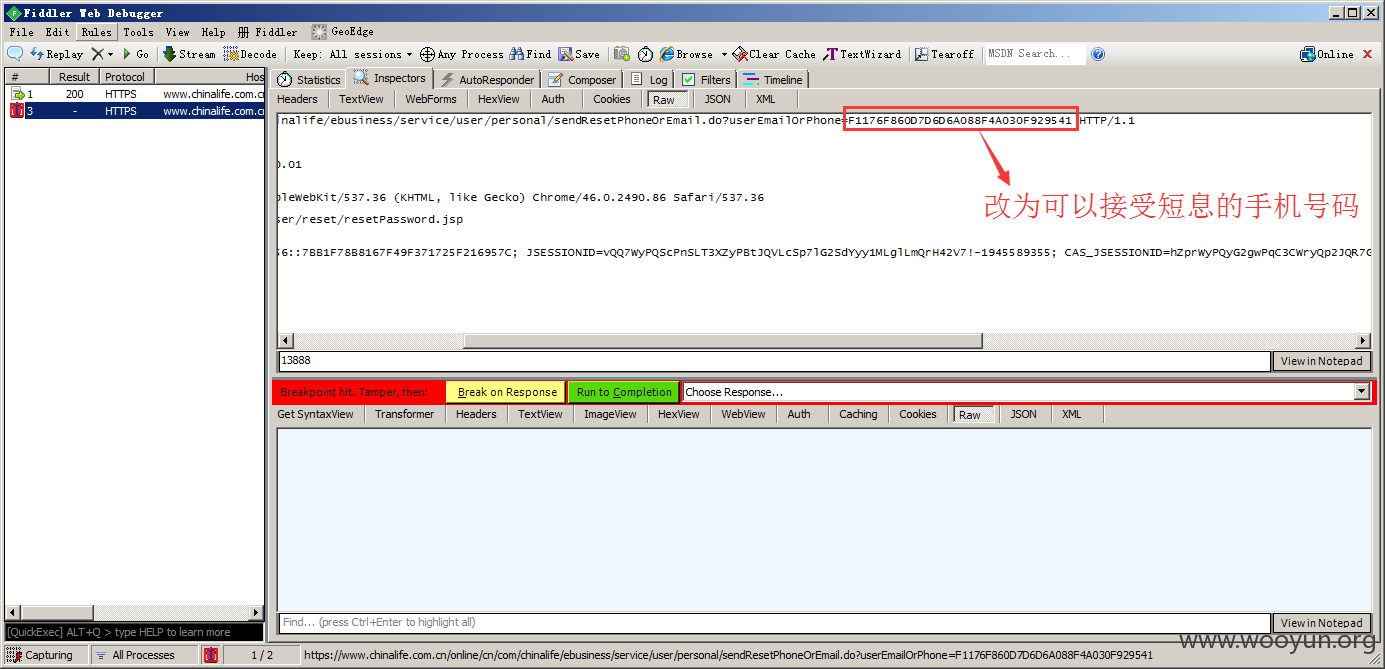The height and width of the screenshot is (669, 1385).
Task: Click the response Find text field
Action: coord(774,622)
